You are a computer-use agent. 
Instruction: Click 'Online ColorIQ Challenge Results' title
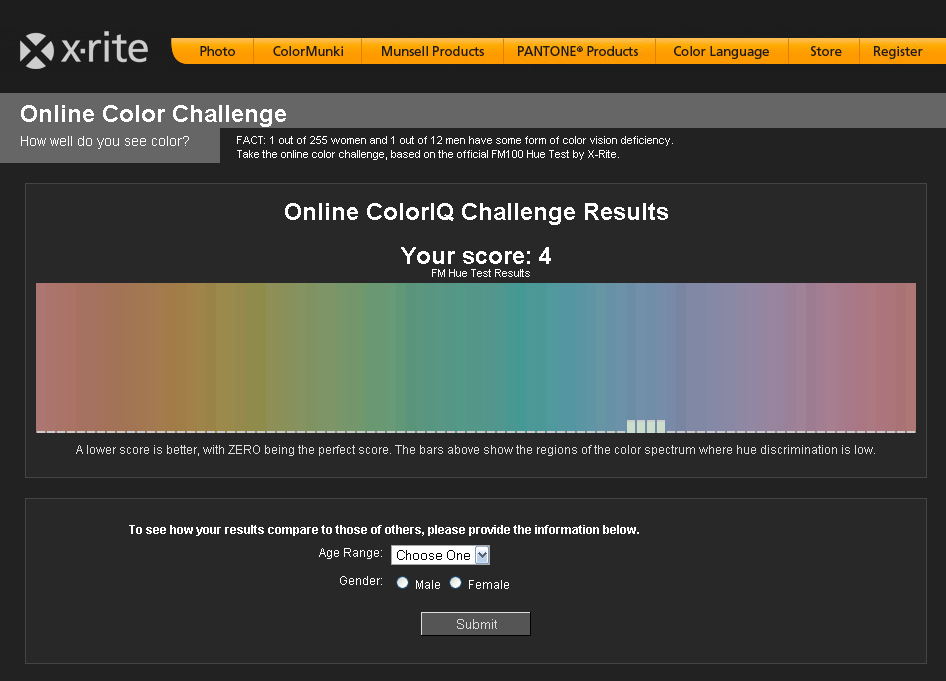(476, 212)
